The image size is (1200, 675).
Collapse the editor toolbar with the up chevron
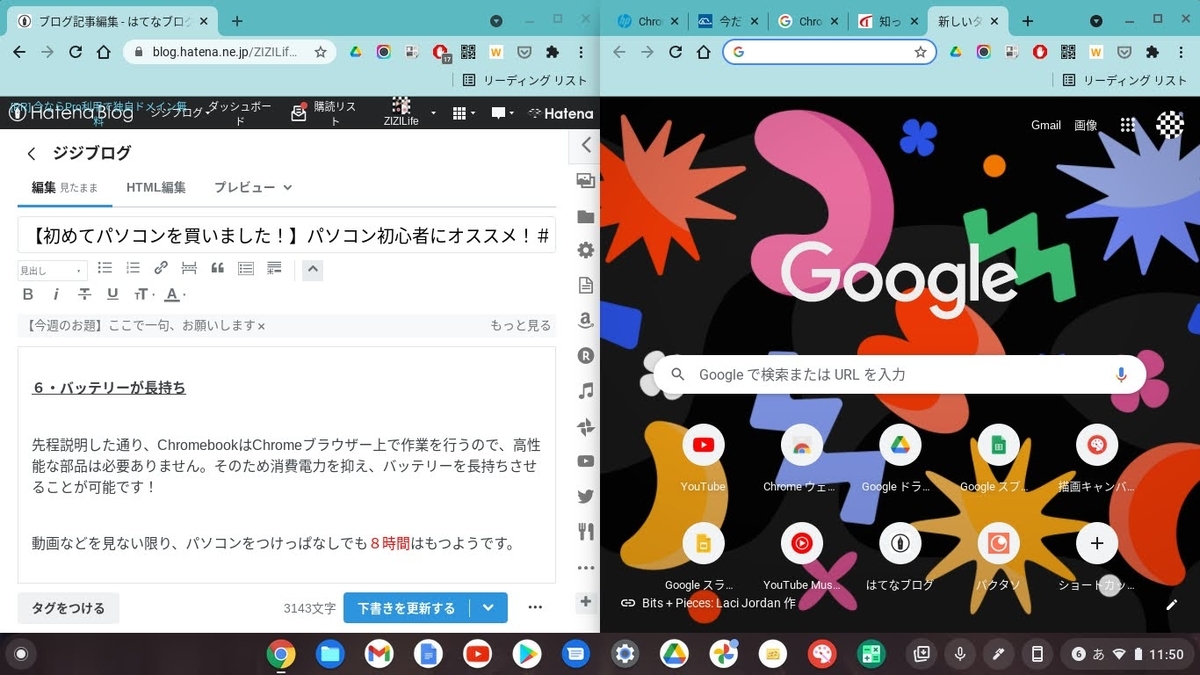[x=312, y=269]
